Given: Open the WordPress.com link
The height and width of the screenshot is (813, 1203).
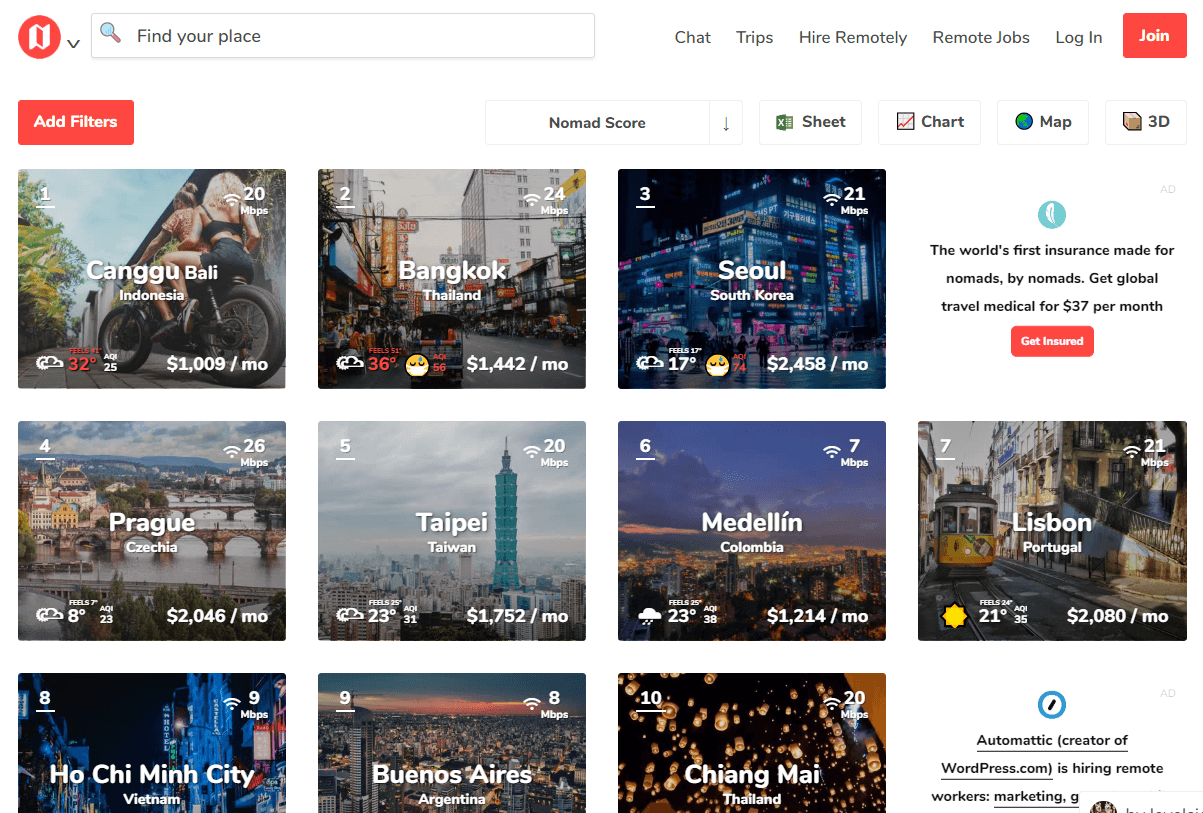Looking at the screenshot, I should tap(996, 767).
